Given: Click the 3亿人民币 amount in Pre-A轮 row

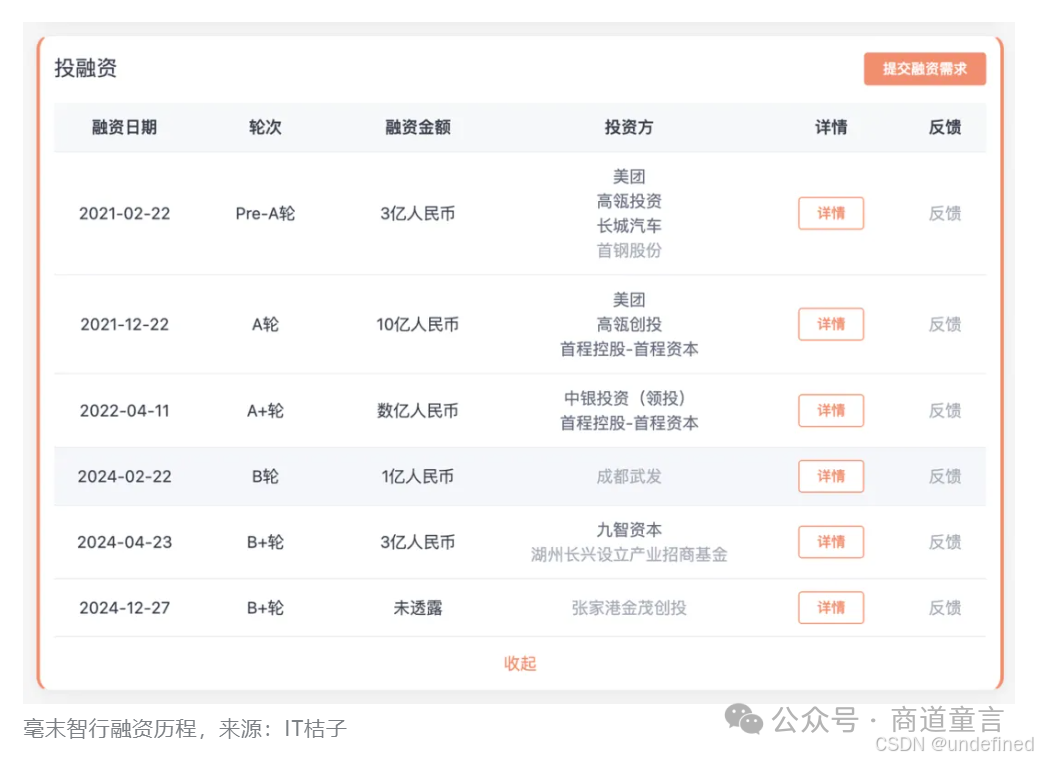Looking at the screenshot, I should [418, 213].
